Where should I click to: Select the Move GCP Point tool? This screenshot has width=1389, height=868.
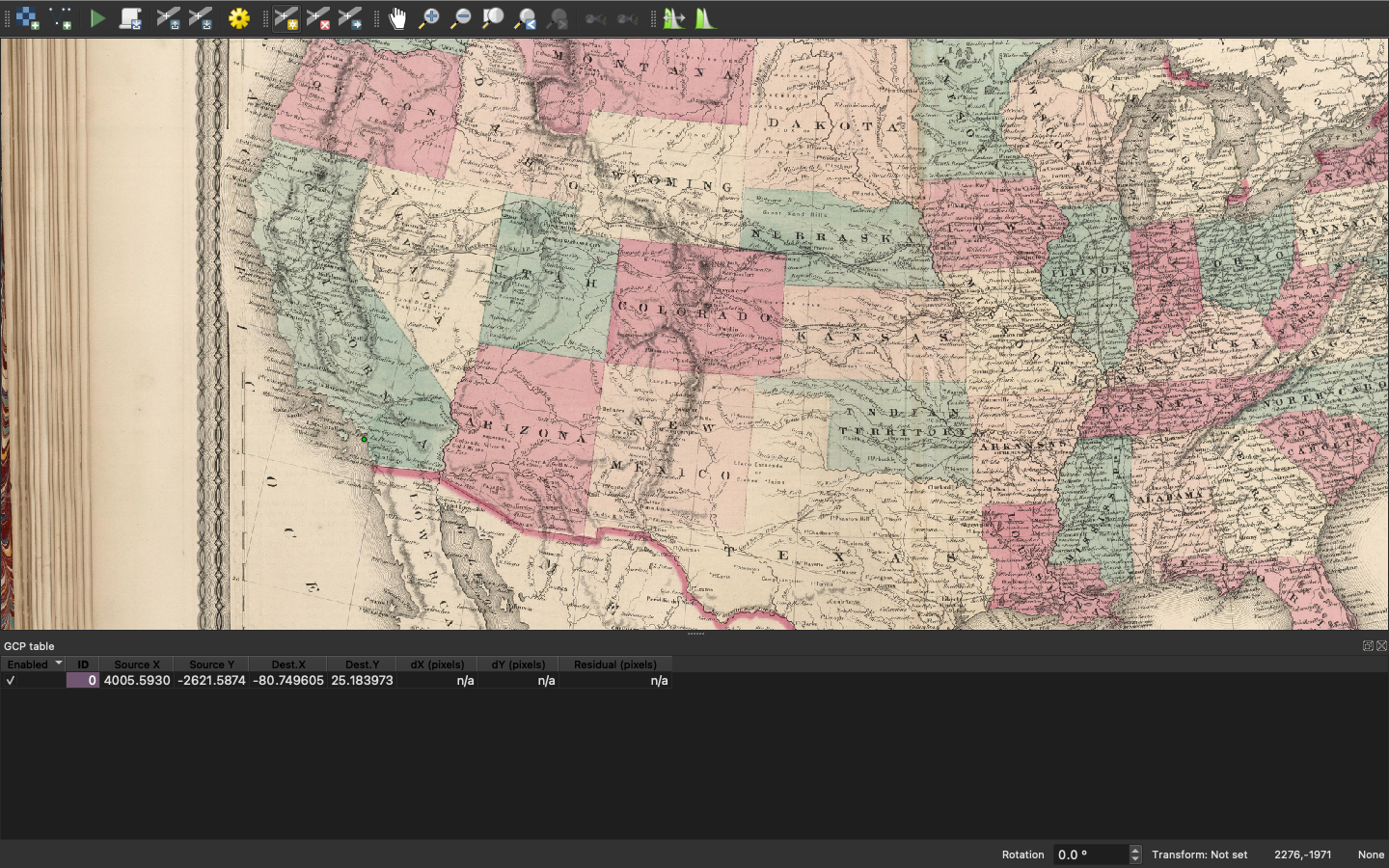pos(350,18)
